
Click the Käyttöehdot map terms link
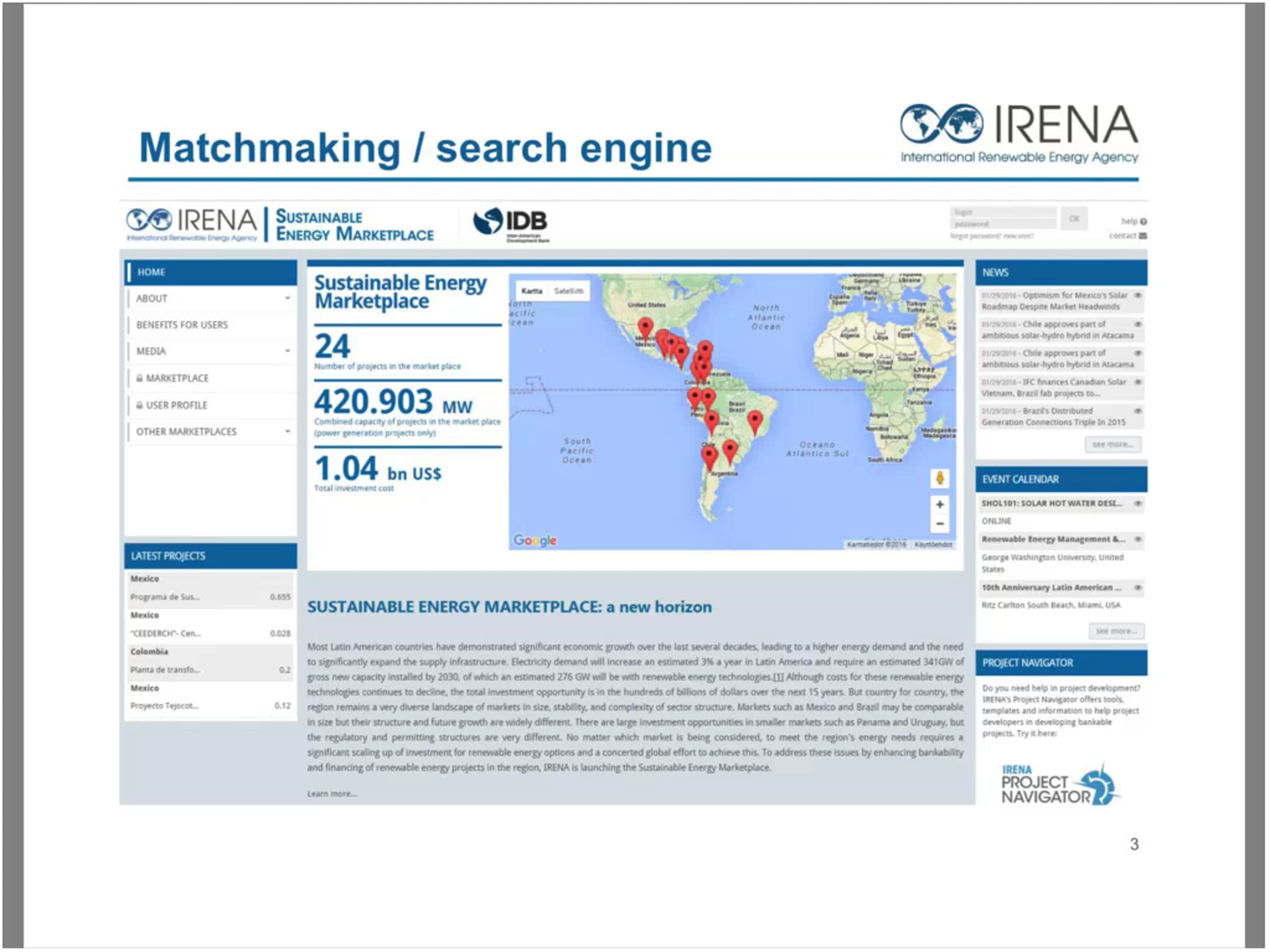(x=933, y=545)
